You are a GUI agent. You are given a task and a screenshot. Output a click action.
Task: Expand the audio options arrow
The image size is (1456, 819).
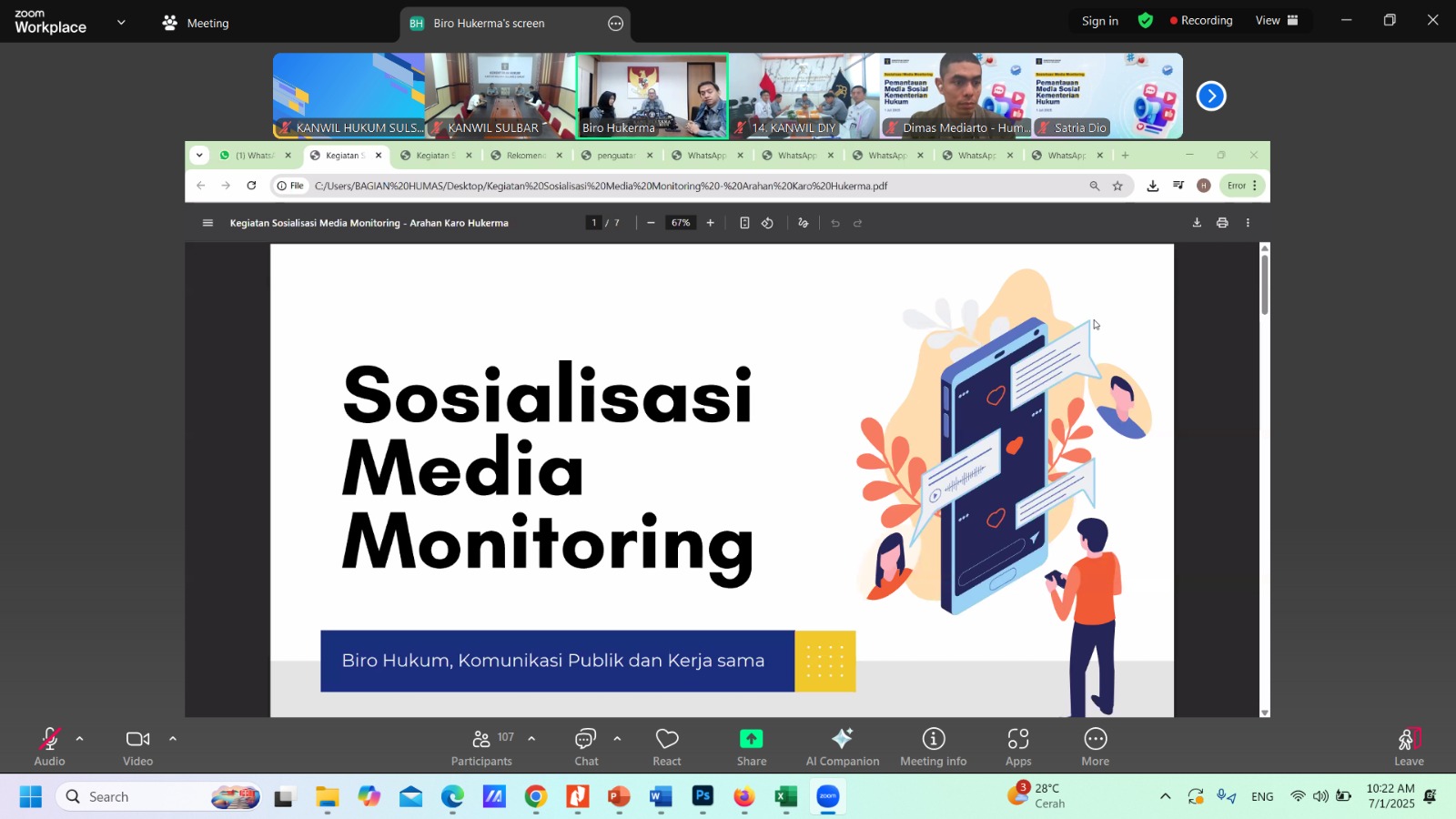click(x=80, y=739)
